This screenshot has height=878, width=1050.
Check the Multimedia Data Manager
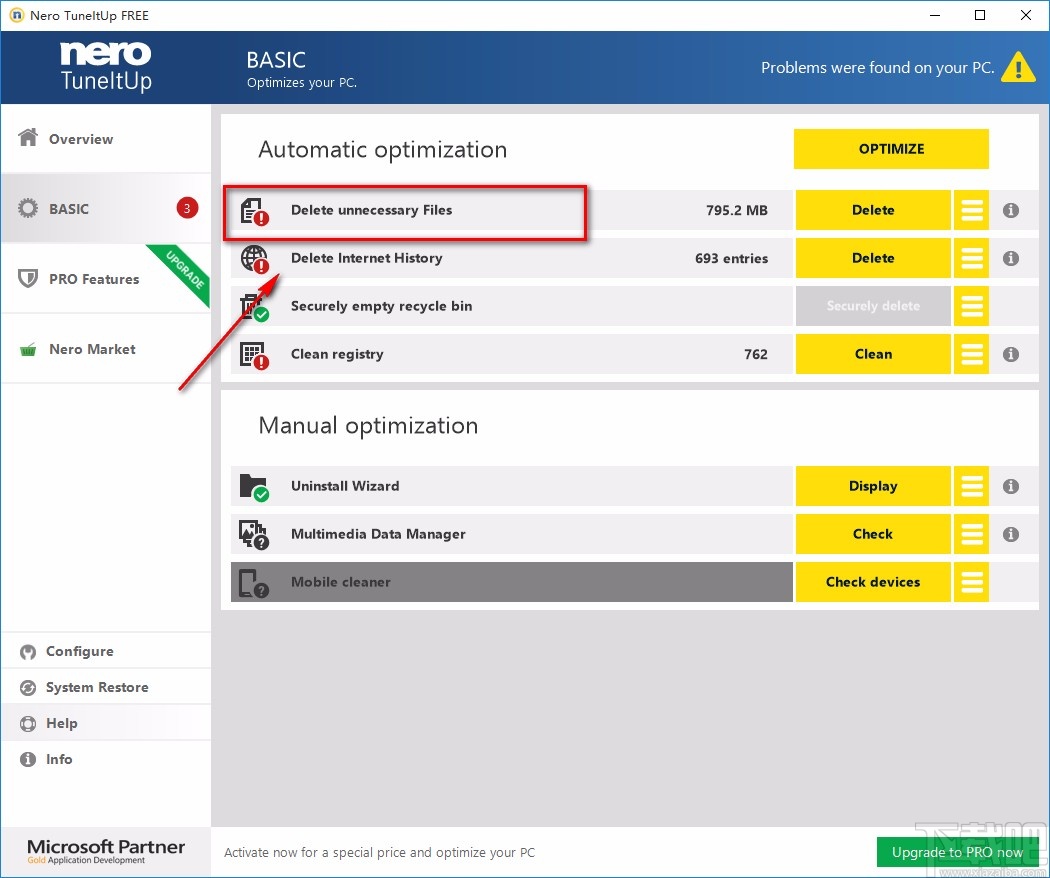point(873,534)
